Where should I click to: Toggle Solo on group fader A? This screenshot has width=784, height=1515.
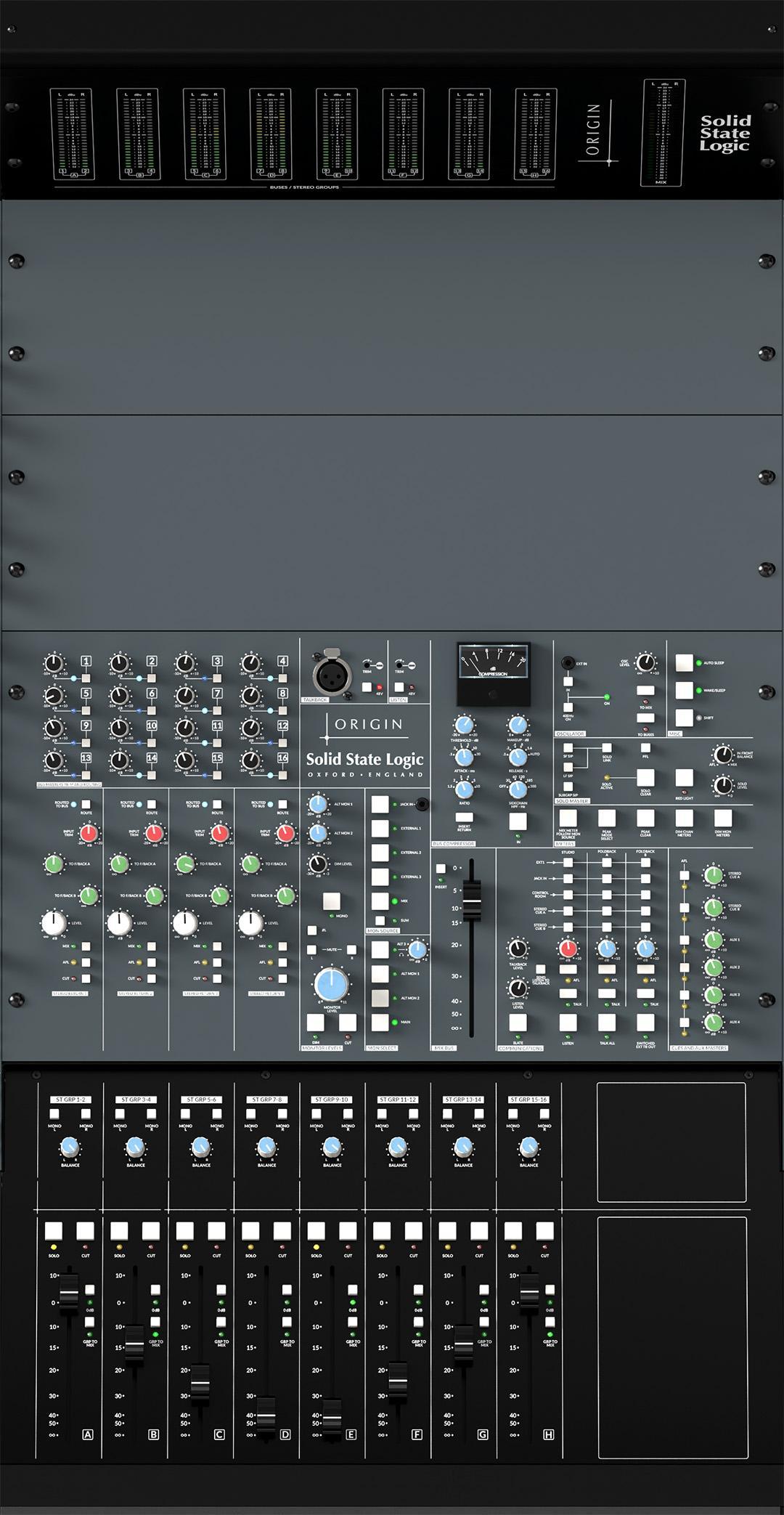click(x=54, y=1231)
